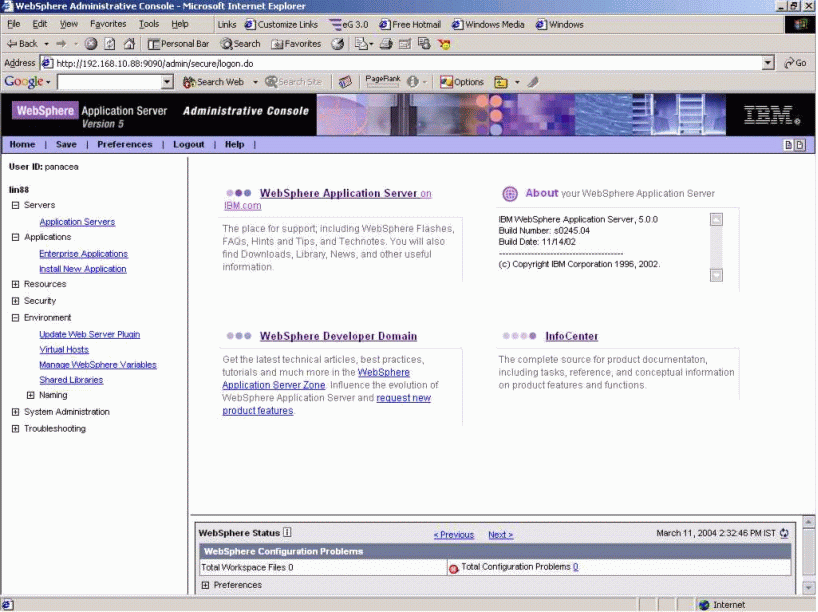This screenshot has height=612, width=818.
Task: Expand Preferences in the WebSphere Status panel
Action: tap(206, 585)
